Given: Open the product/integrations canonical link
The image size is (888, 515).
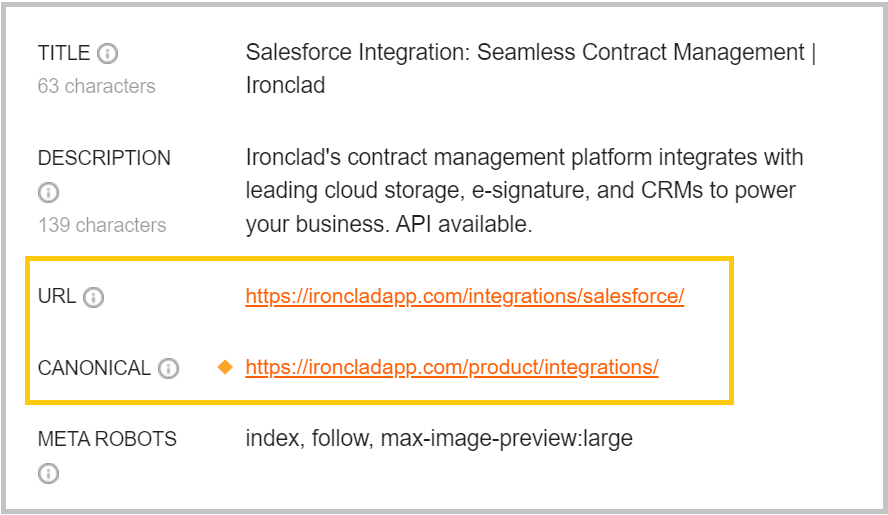Looking at the screenshot, I should pos(451,368).
